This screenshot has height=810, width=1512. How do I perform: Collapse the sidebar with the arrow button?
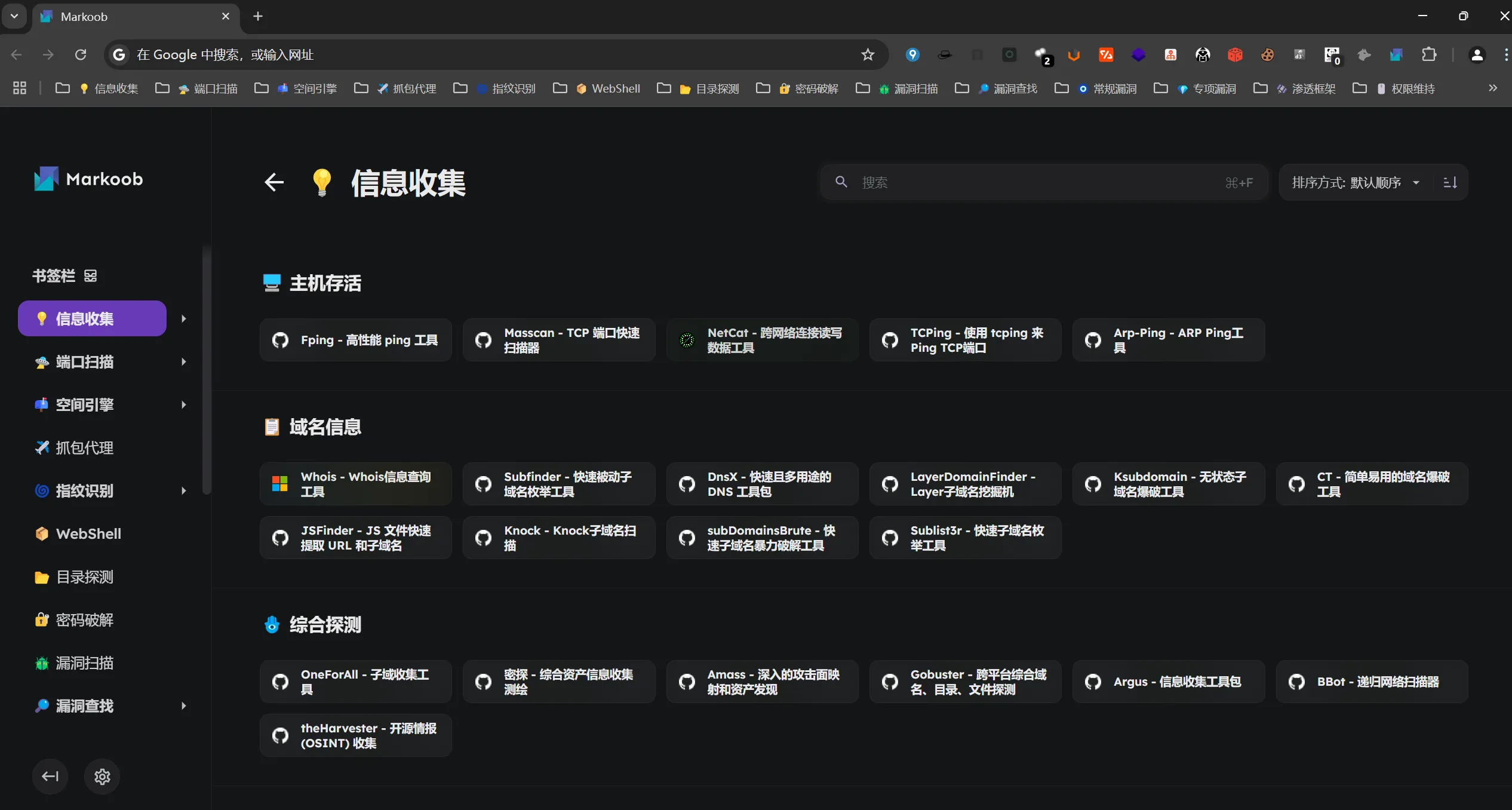(x=50, y=777)
